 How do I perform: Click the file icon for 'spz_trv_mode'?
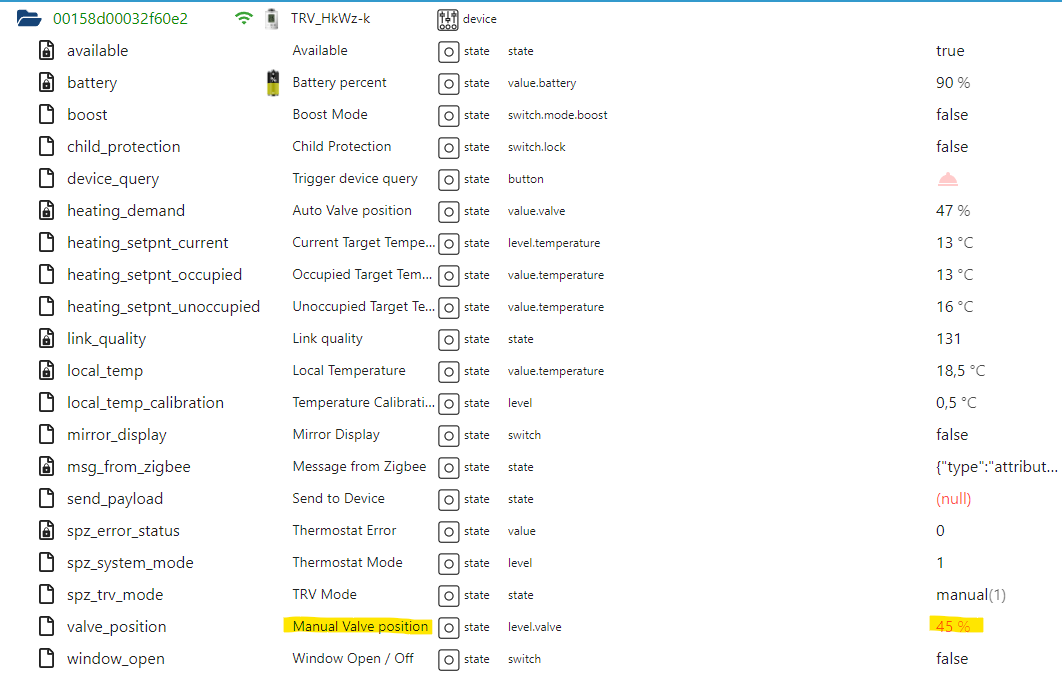click(46, 594)
